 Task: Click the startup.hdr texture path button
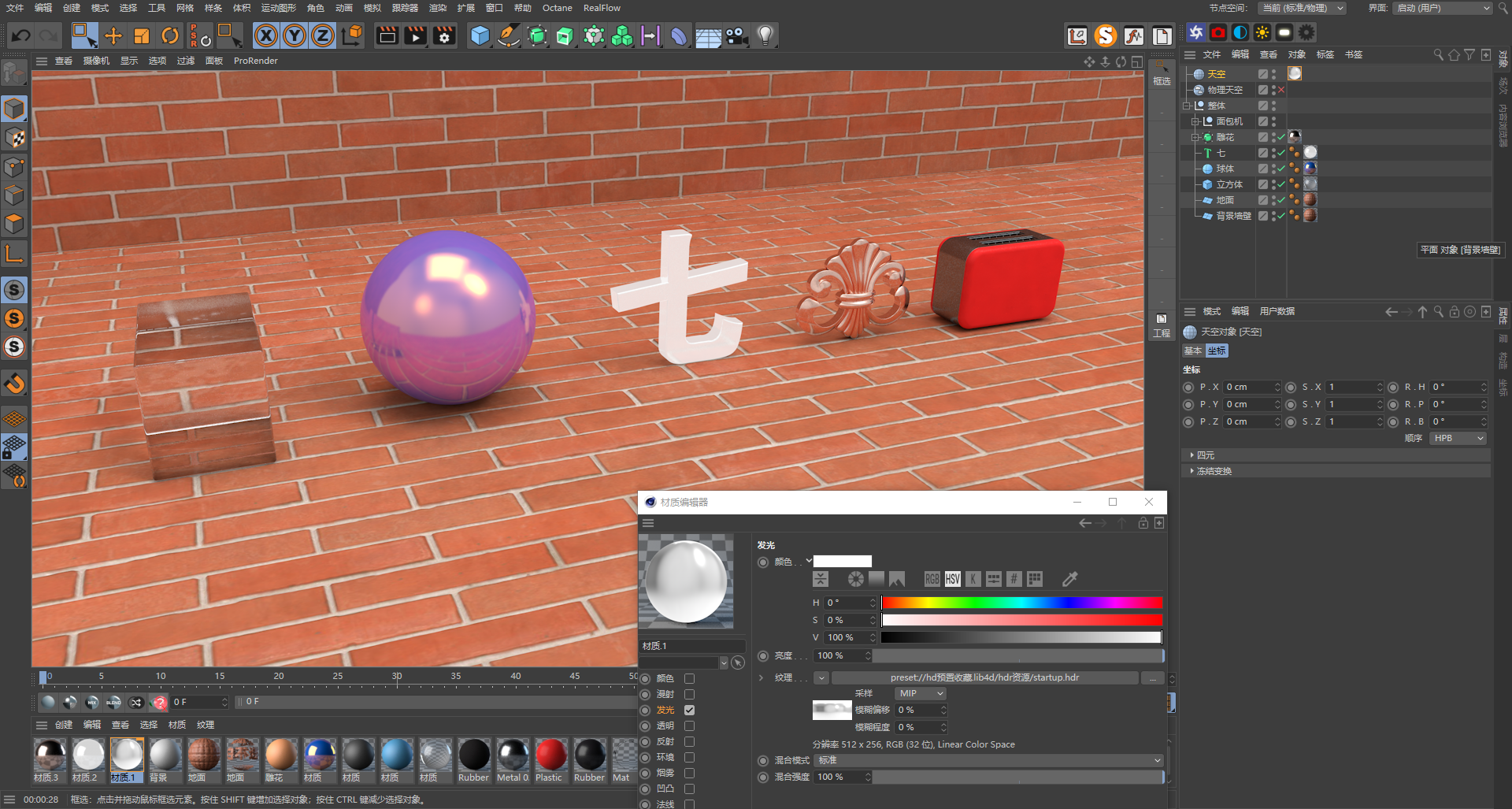pyautogui.click(x=984, y=677)
